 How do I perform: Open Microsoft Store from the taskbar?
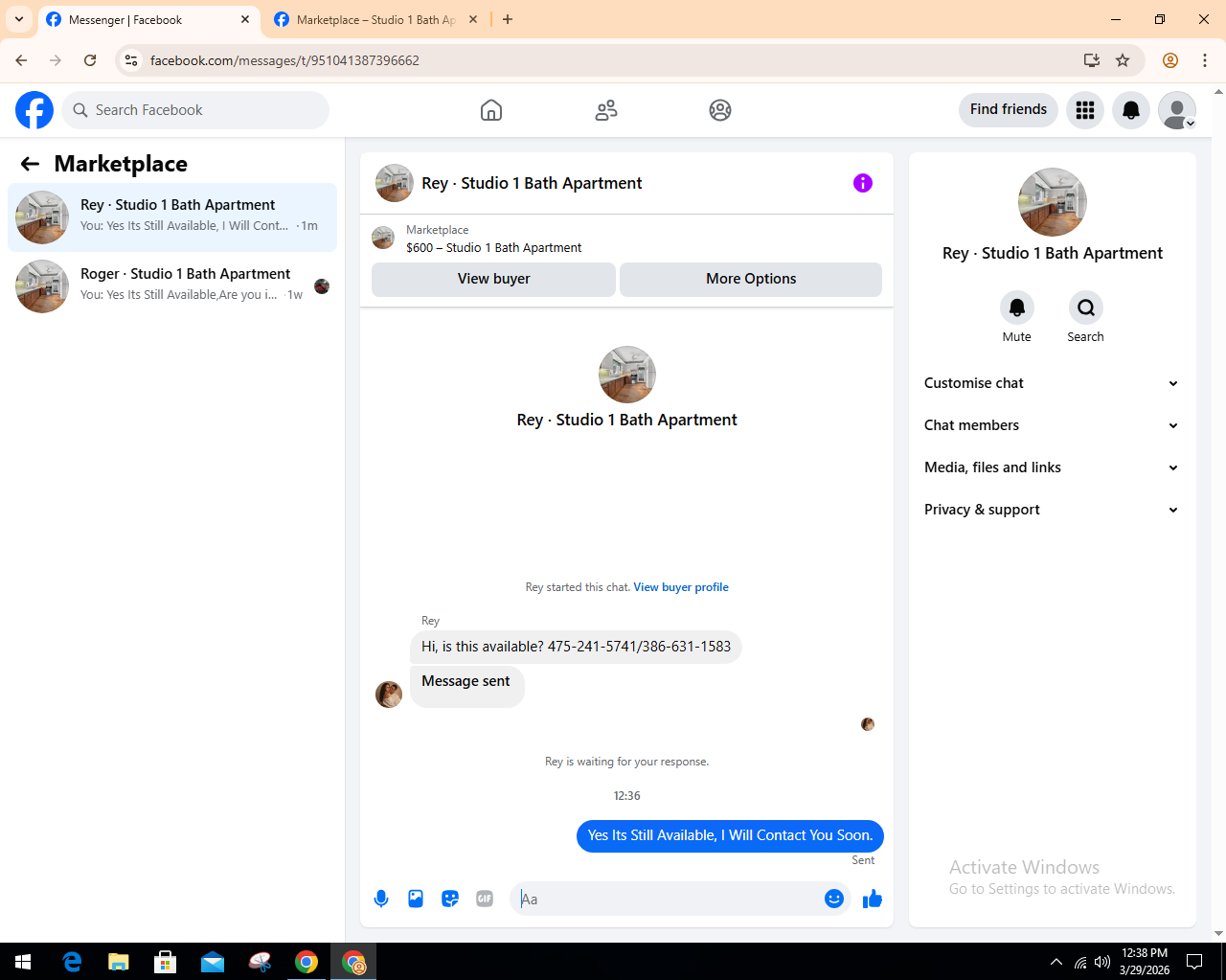click(166, 962)
